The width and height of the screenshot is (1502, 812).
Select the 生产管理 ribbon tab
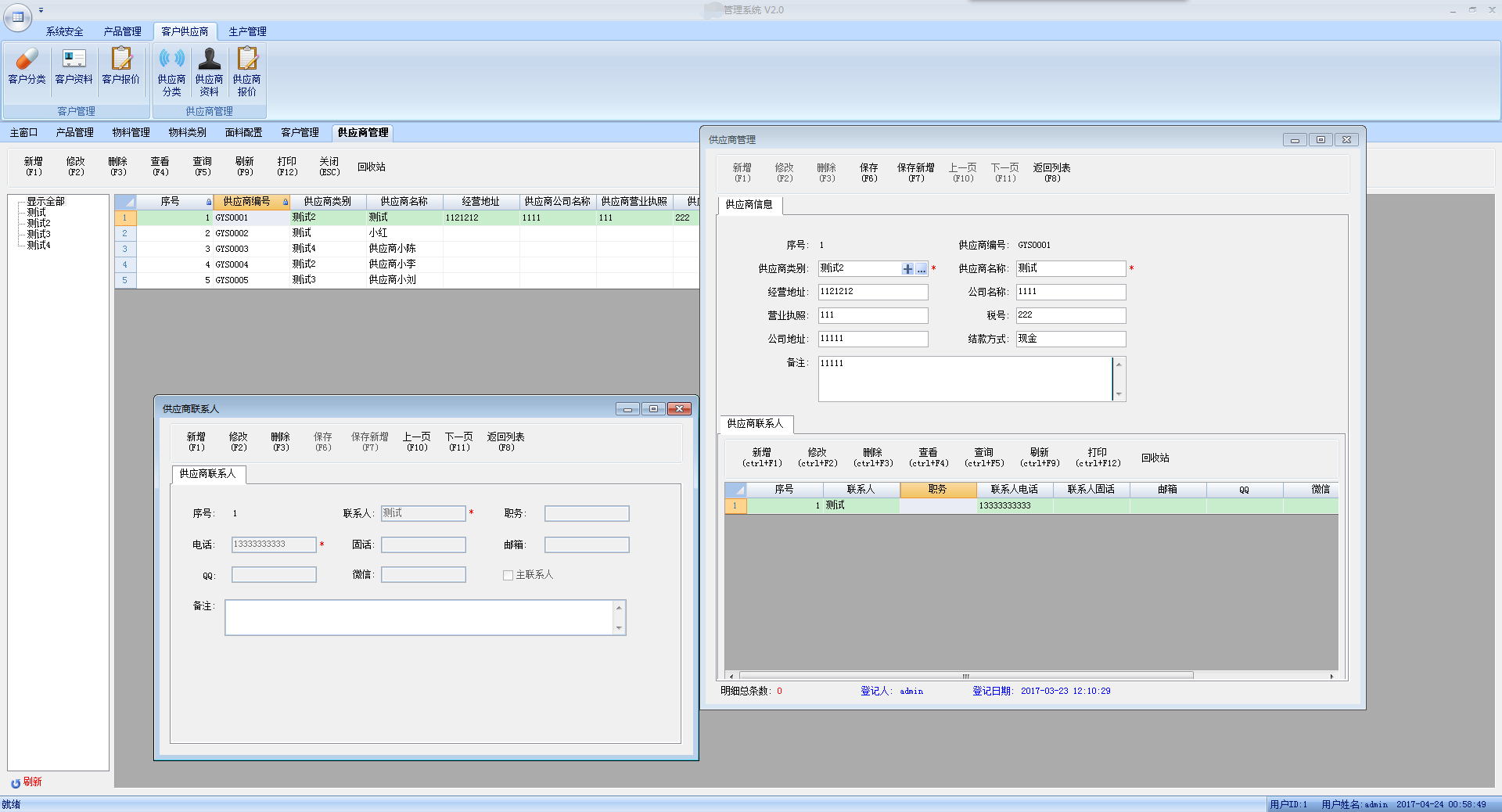247,31
